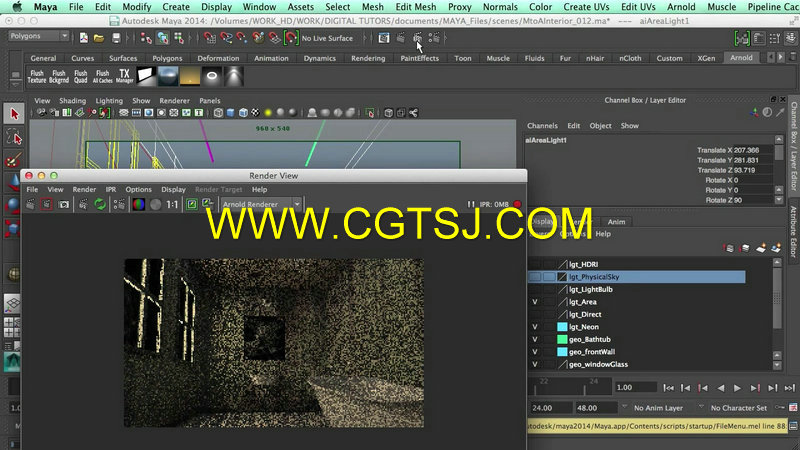Click Translate X value field
Screen dimensions: 800x450
[753, 150]
